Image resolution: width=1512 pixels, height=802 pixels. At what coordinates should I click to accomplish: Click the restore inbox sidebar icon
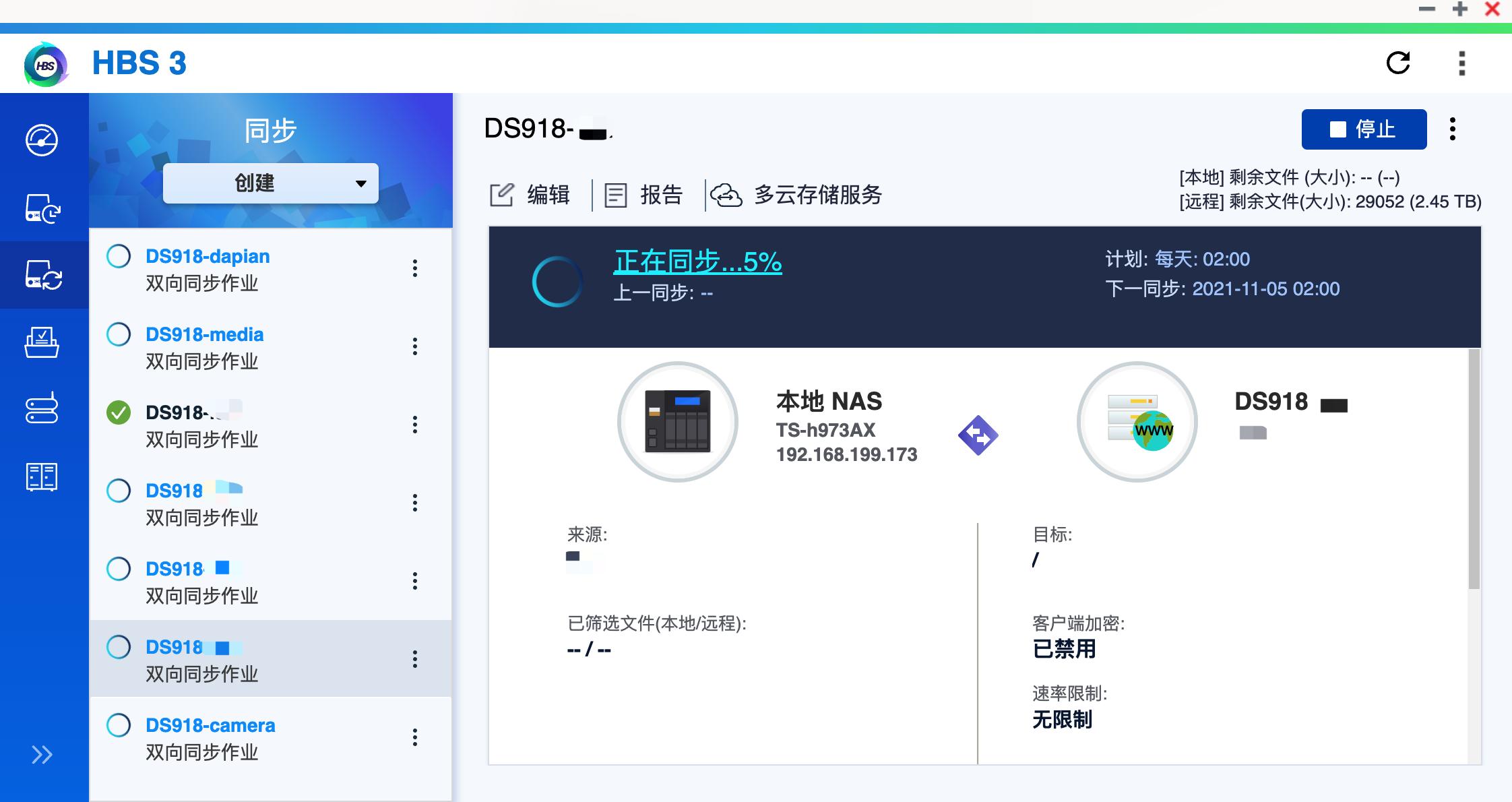[x=42, y=342]
